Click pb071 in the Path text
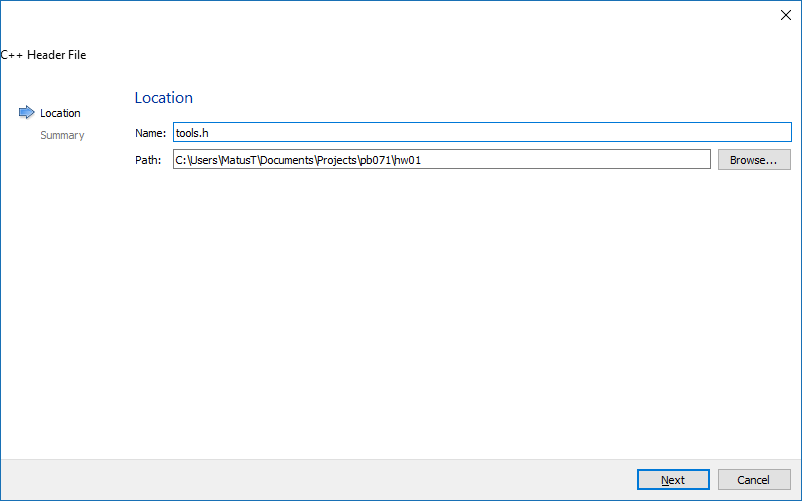This screenshot has height=501, width=802. coord(375,160)
